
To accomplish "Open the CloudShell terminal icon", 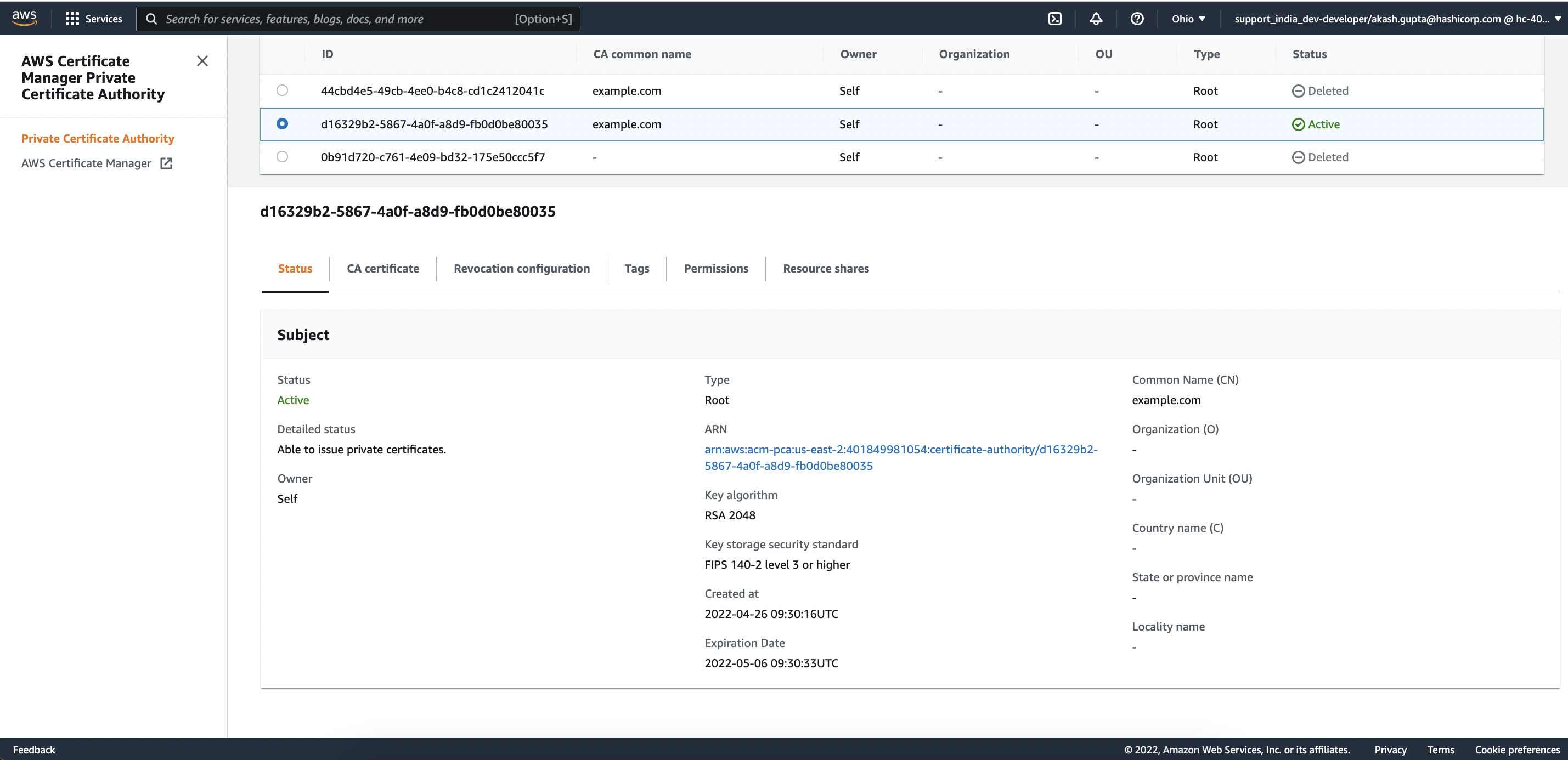I will 1055,19.
